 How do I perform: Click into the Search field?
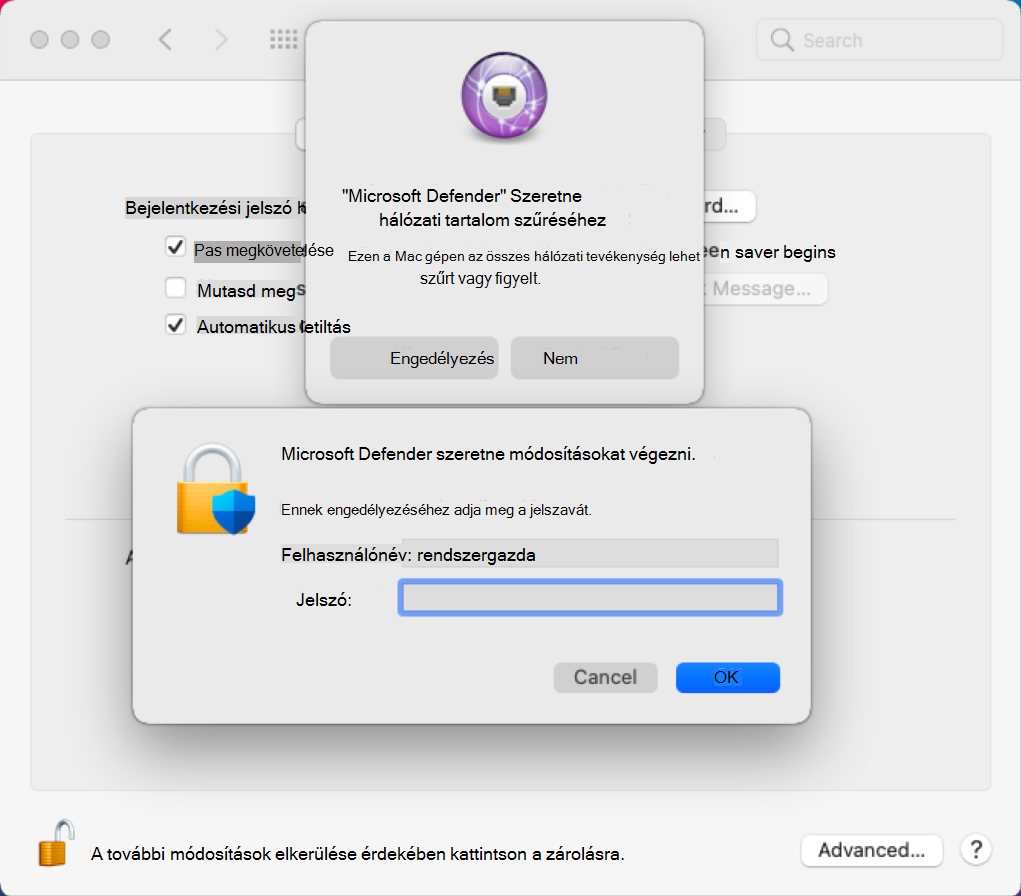coord(879,40)
